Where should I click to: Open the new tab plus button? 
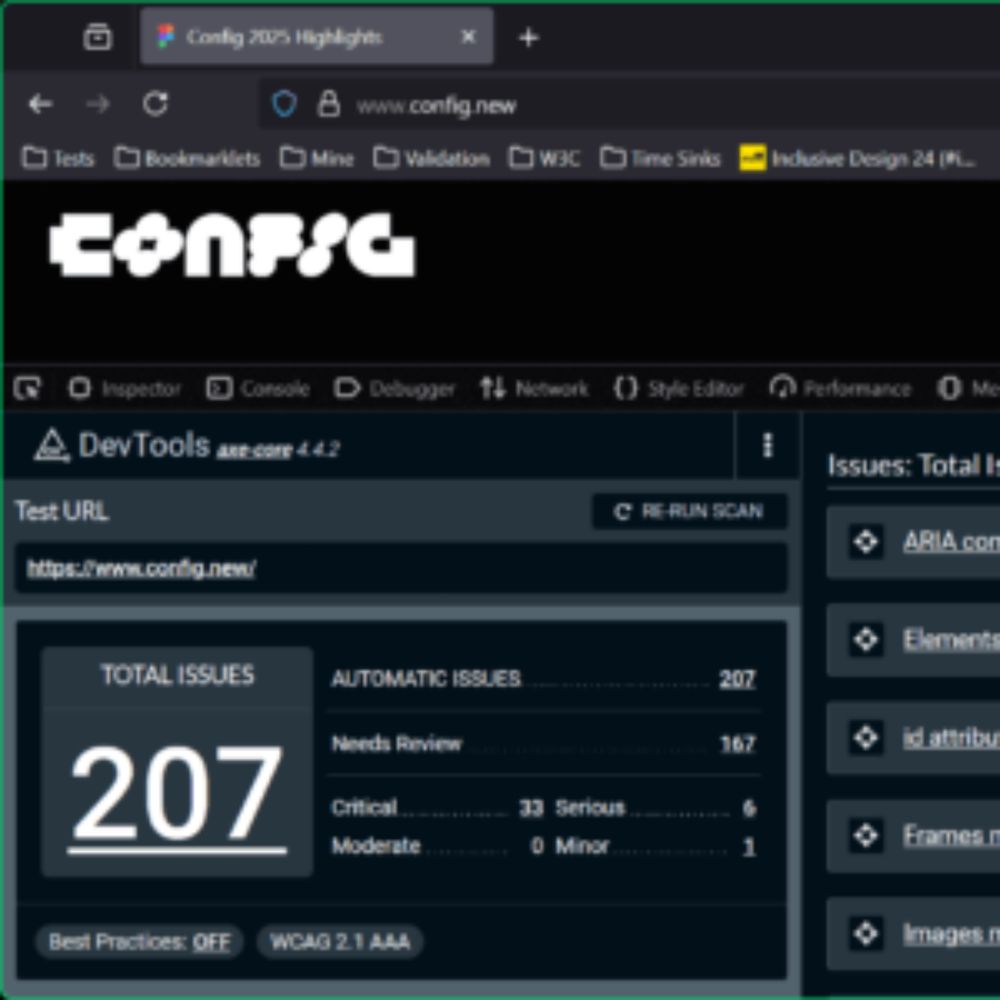pyautogui.click(x=528, y=38)
